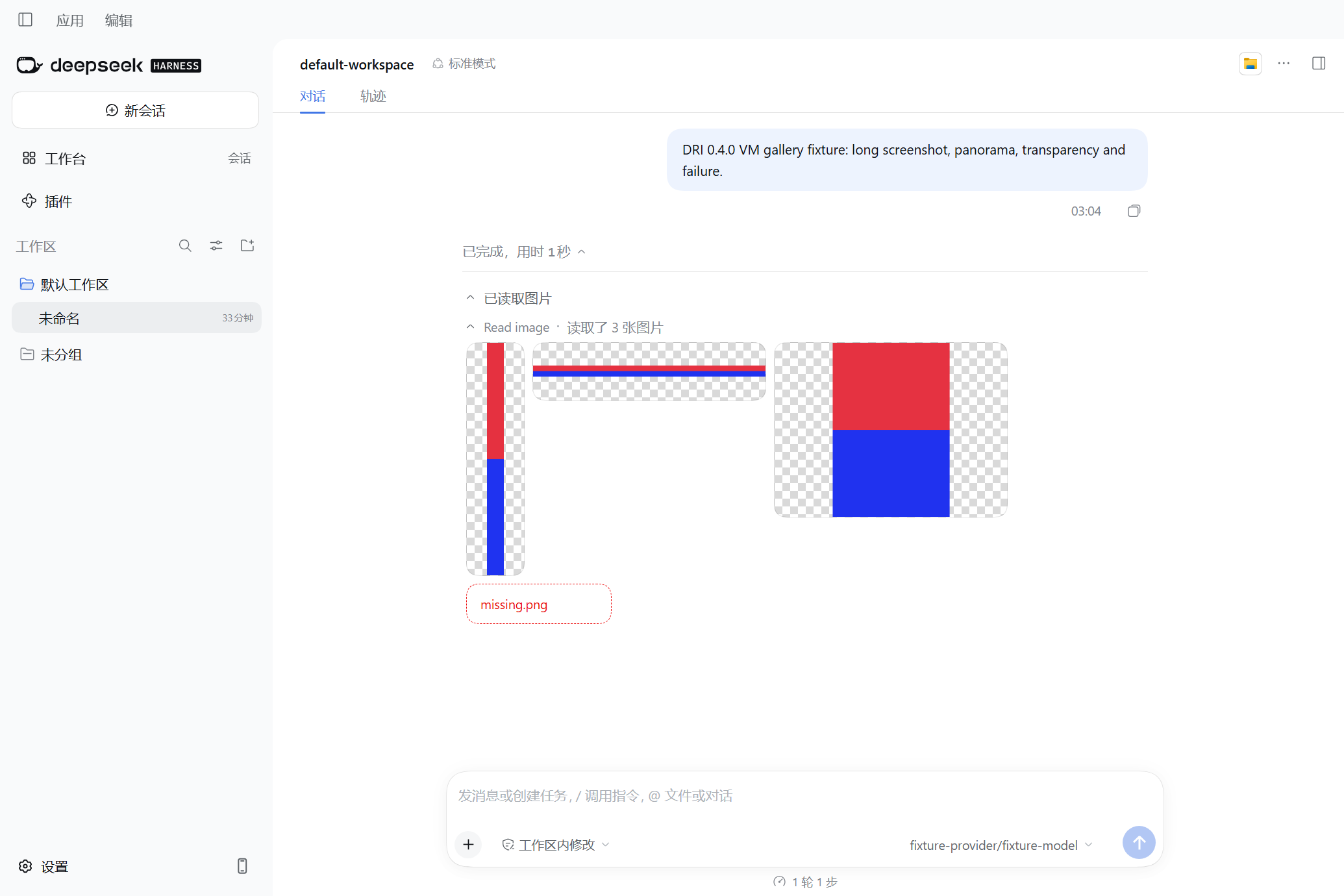Open the more options ellipsis menu
This screenshot has width=1344, height=896.
coord(1284,63)
